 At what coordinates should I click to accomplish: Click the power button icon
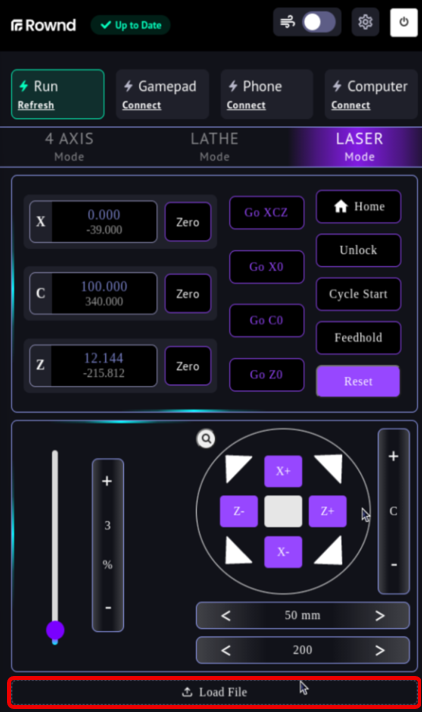403,22
